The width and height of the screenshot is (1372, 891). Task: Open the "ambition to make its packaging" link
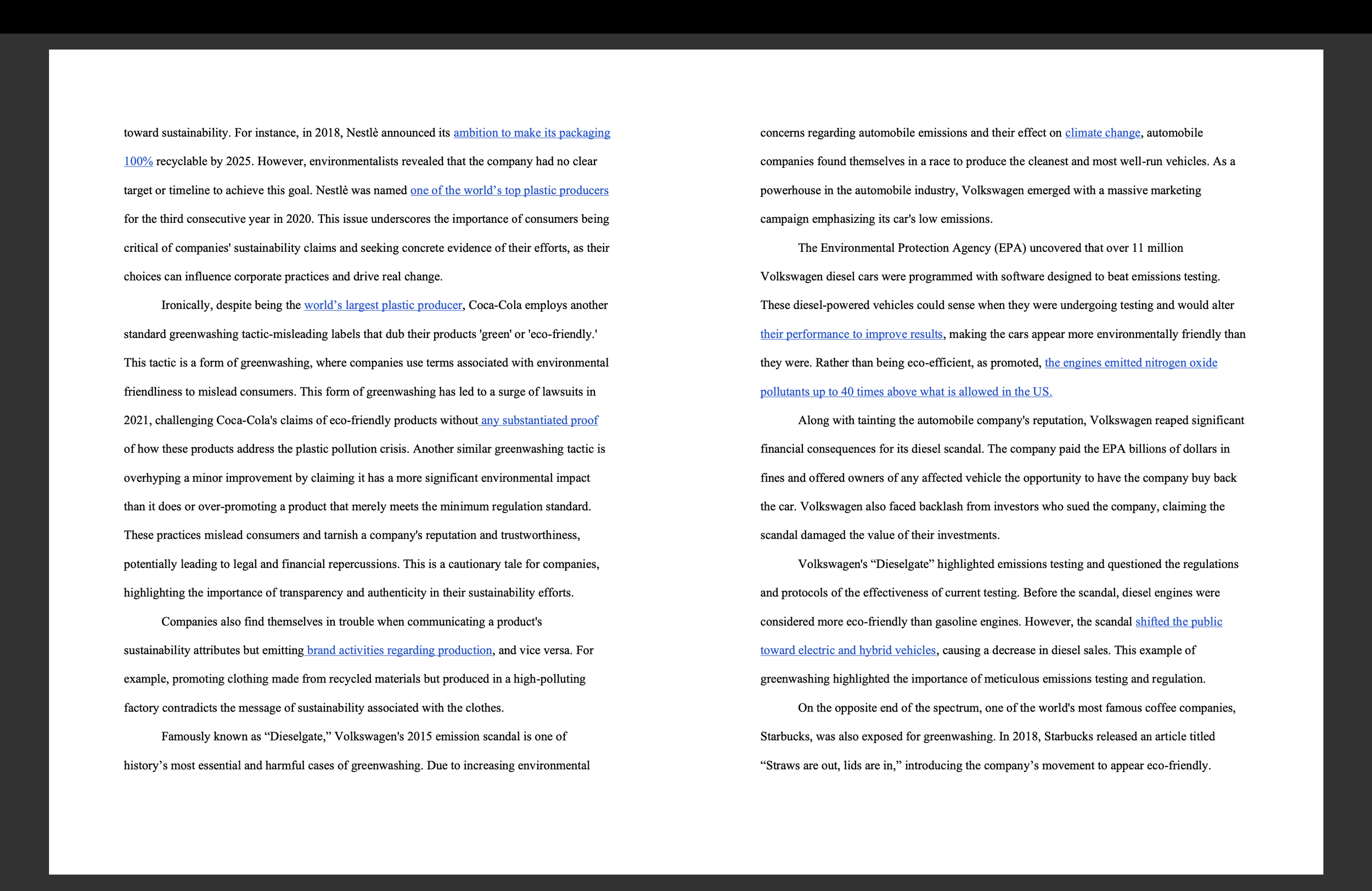coord(531,133)
